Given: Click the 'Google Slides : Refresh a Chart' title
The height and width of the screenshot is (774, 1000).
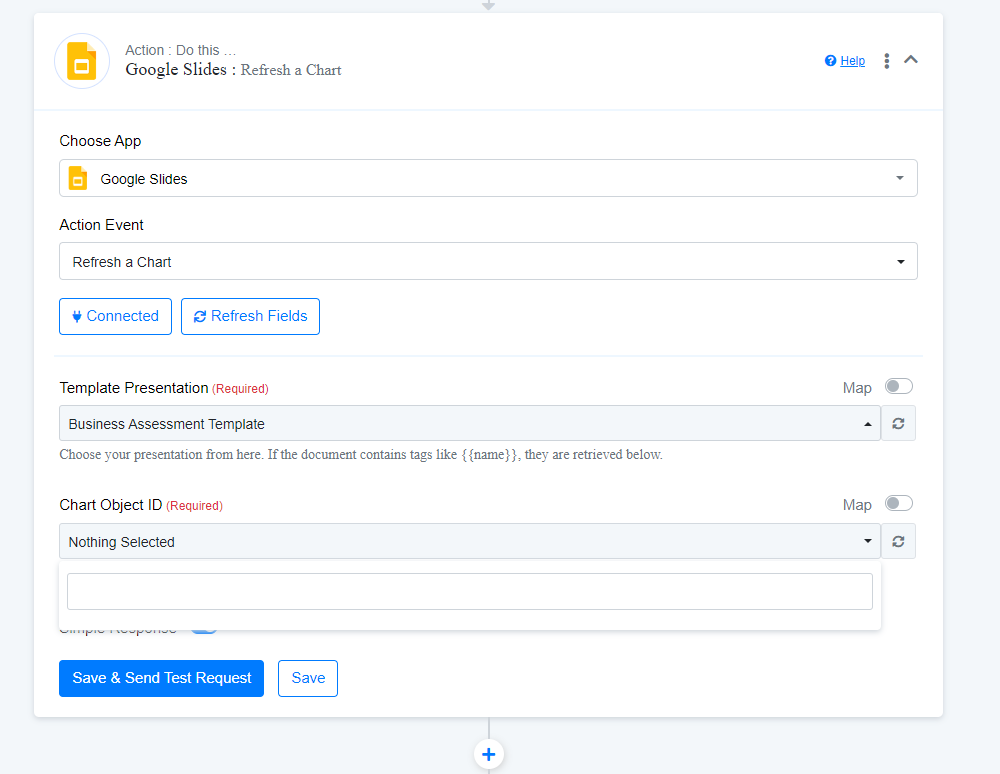Looking at the screenshot, I should 233,69.
